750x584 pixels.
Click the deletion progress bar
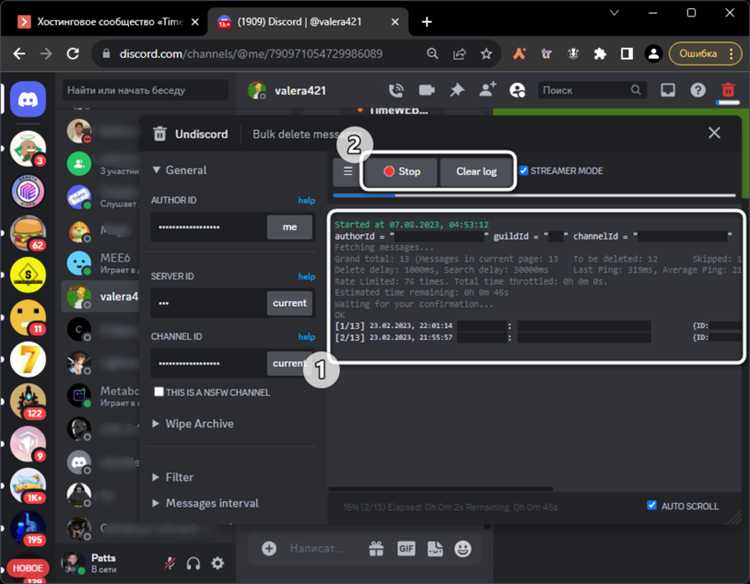point(534,195)
